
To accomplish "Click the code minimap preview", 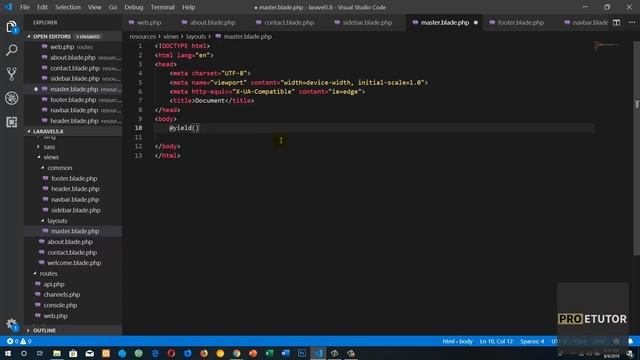I will click(x=607, y=45).
